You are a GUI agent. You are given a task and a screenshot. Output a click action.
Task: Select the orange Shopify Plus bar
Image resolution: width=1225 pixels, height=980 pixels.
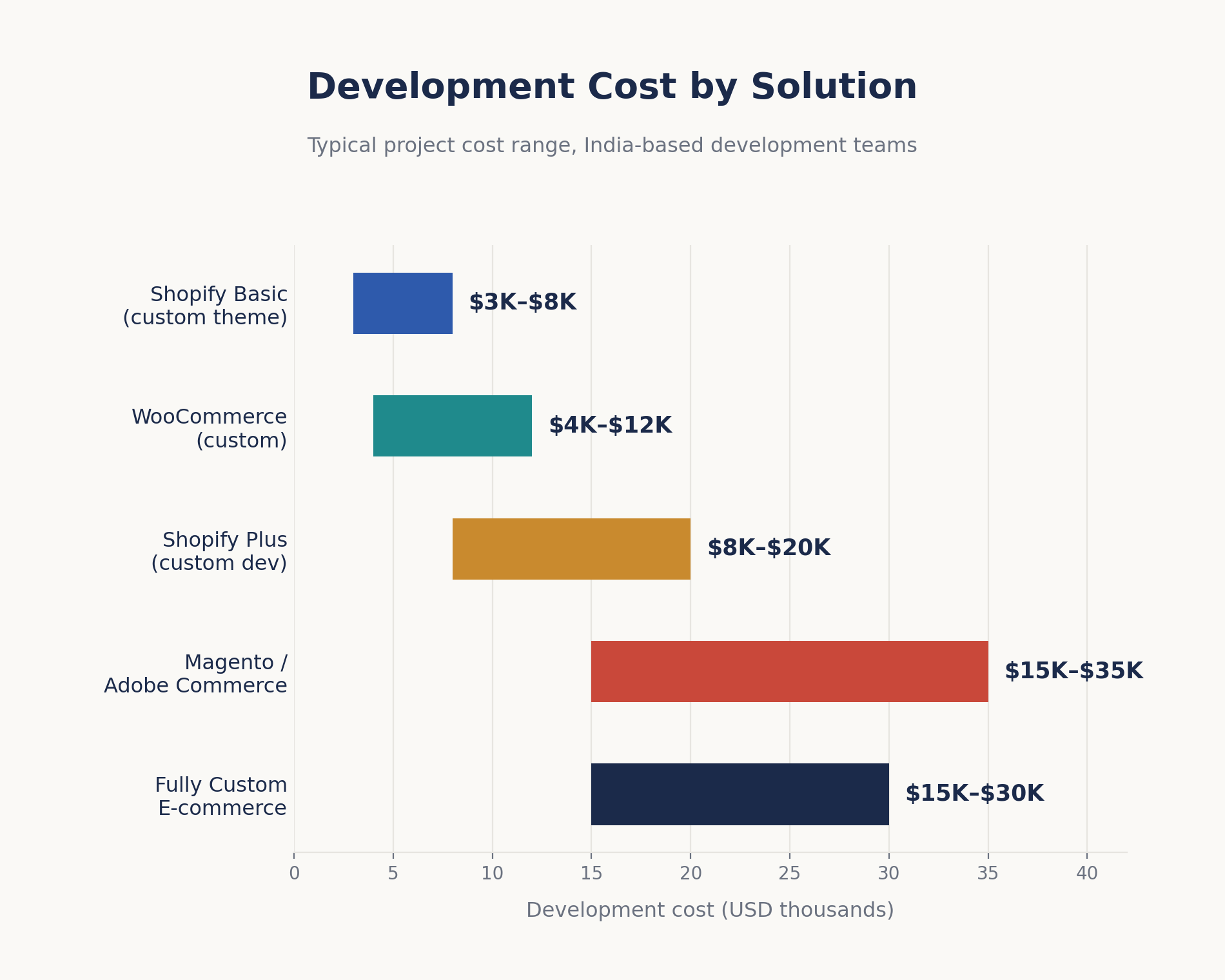[x=571, y=549]
